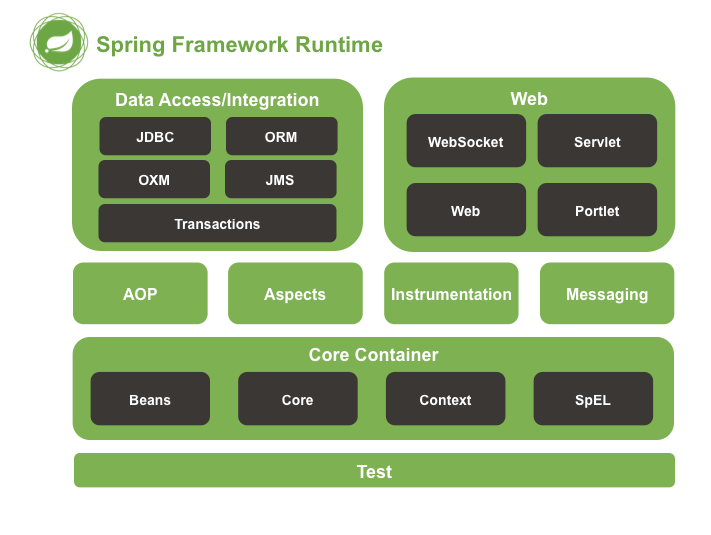Select the Core module box

(298, 399)
